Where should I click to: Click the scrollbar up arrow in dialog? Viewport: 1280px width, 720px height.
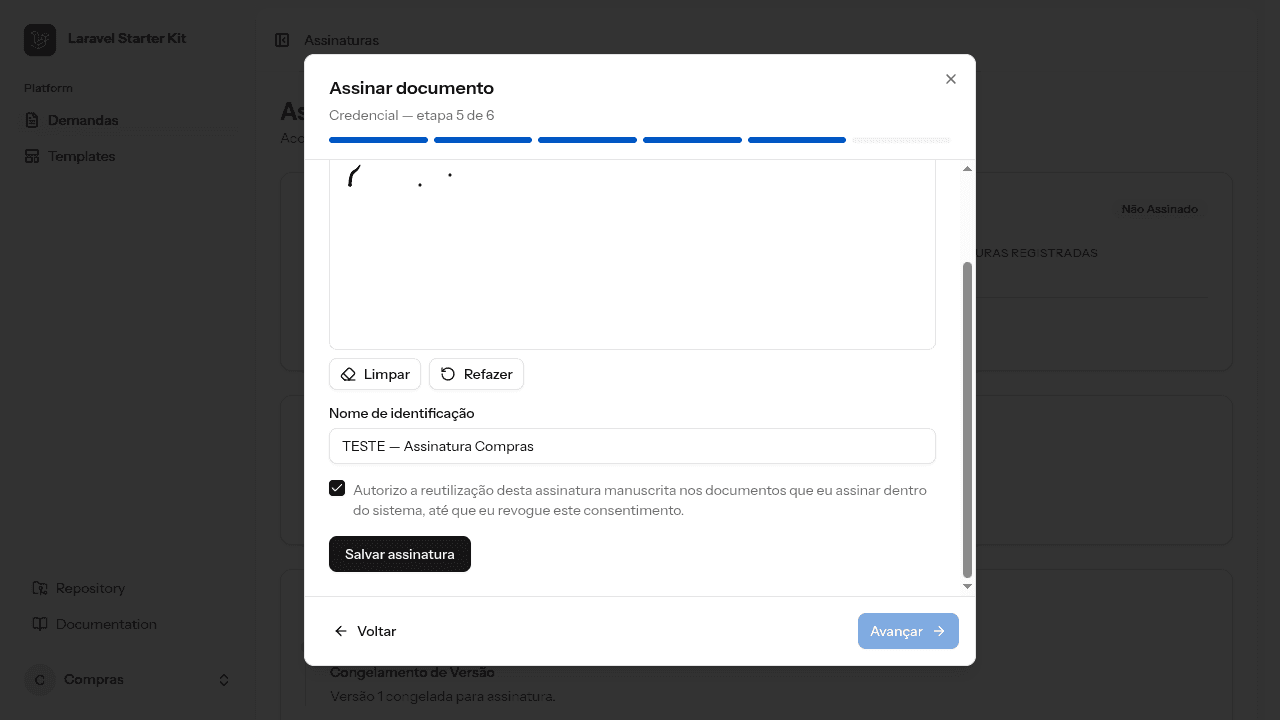click(967, 169)
